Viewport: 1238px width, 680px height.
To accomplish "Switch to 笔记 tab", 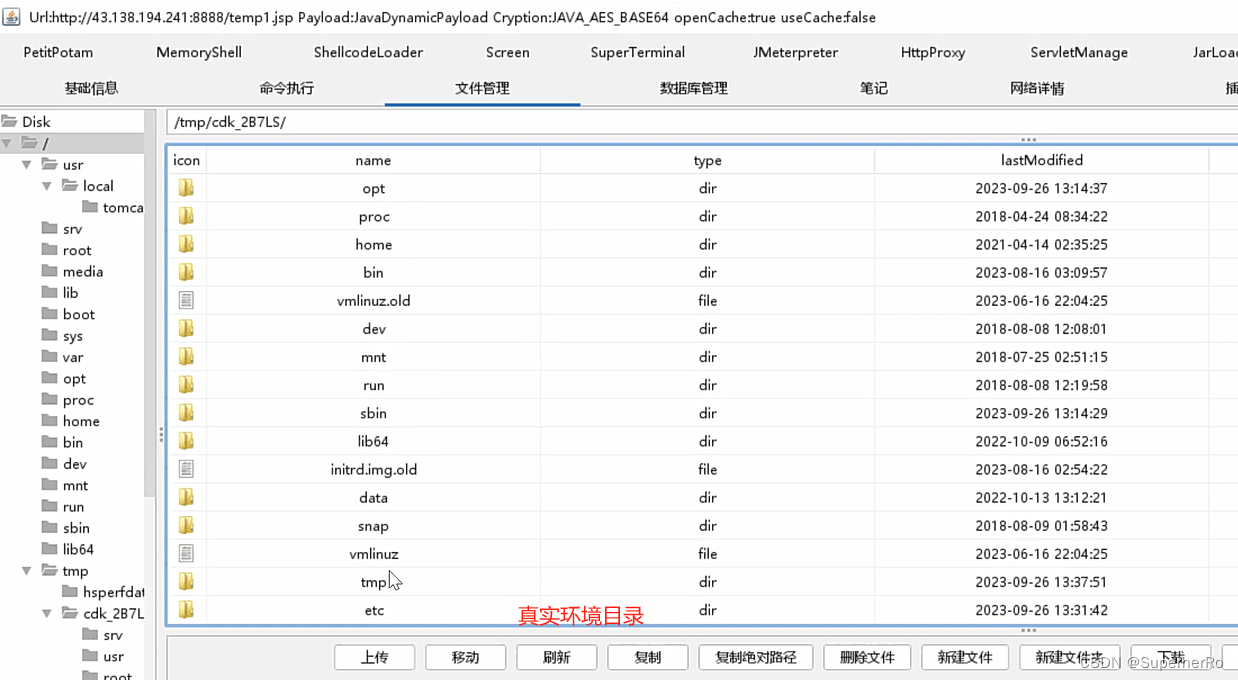I will point(874,88).
